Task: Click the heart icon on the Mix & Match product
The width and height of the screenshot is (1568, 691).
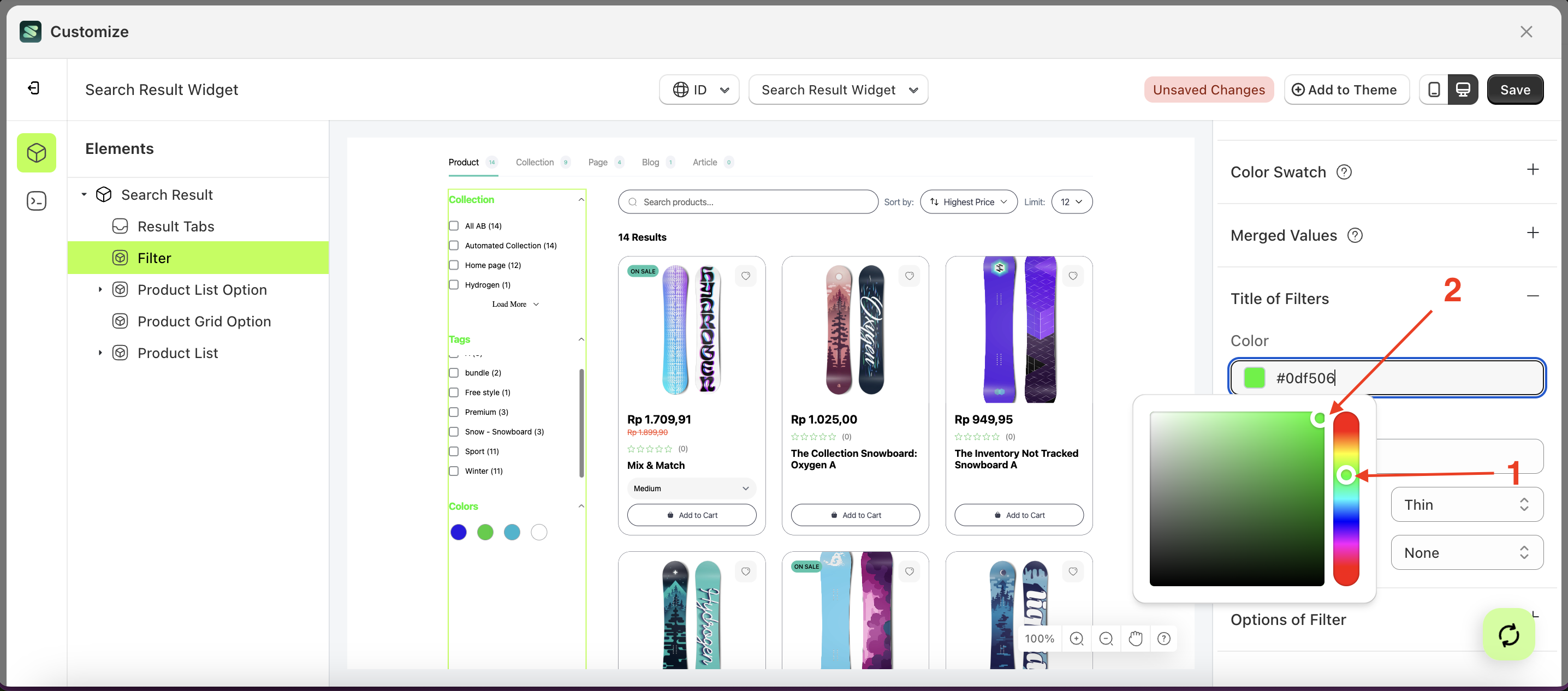Action: (x=746, y=276)
